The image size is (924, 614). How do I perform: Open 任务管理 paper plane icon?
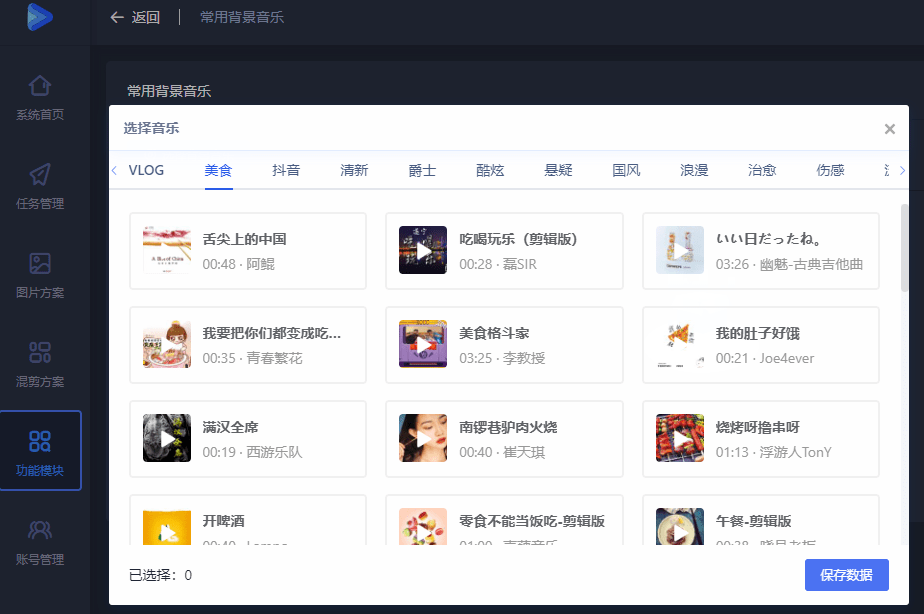[39, 174]
